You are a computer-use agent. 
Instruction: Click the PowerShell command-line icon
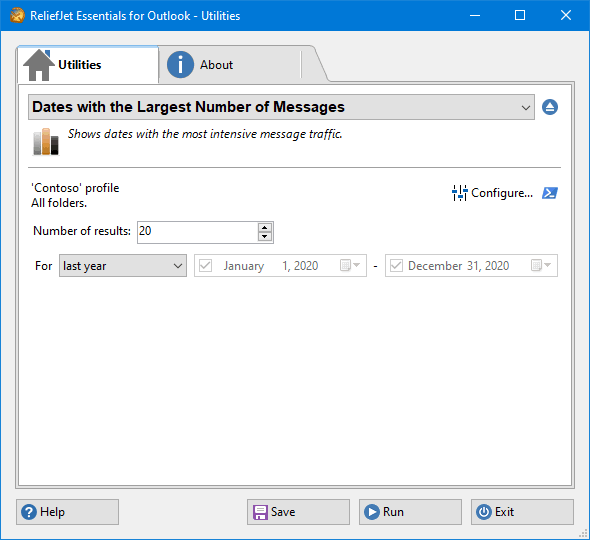pos(550,193)
